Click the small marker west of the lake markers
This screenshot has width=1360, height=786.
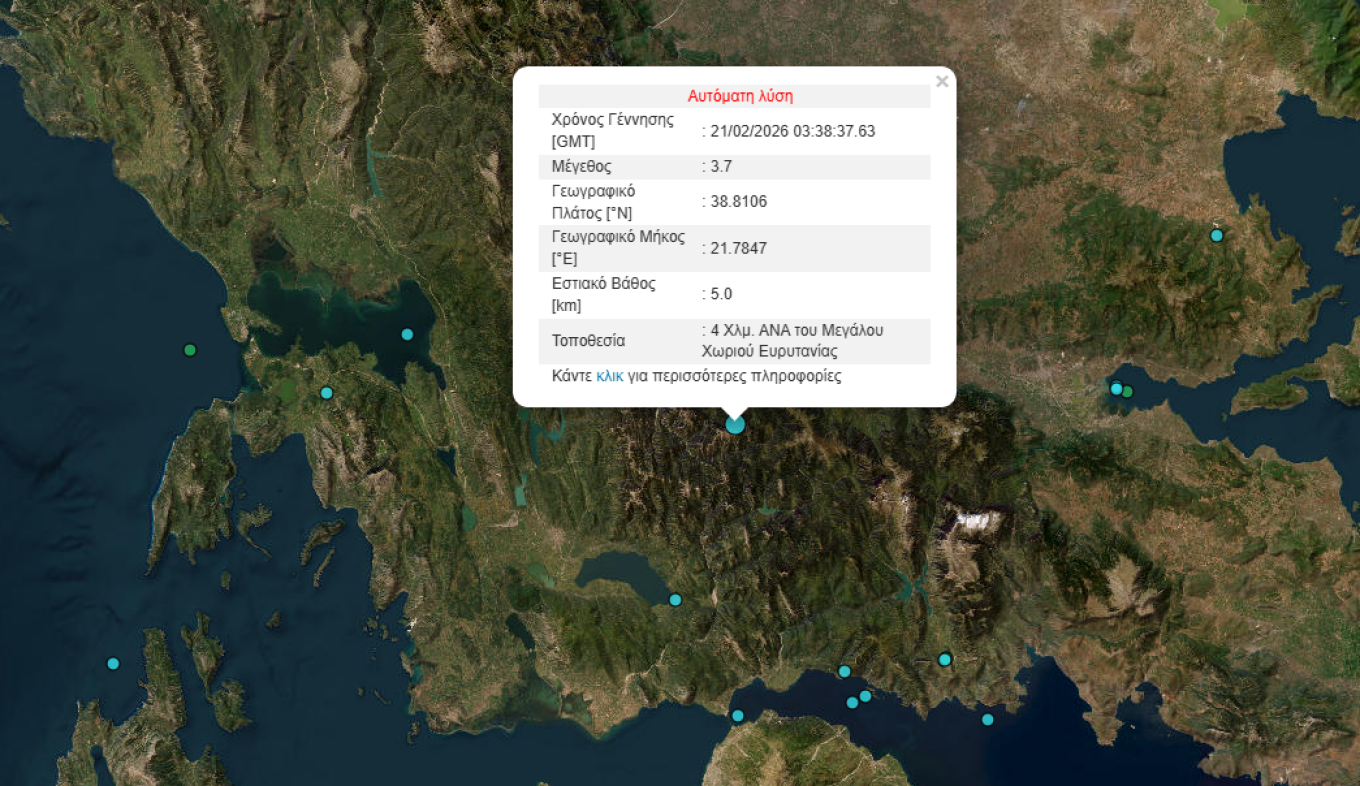coord(326,393)
